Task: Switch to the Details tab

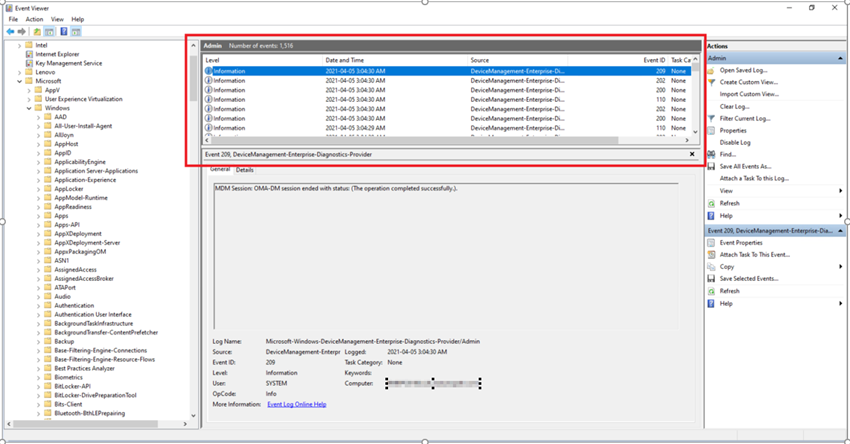Action: click(244, 170)
